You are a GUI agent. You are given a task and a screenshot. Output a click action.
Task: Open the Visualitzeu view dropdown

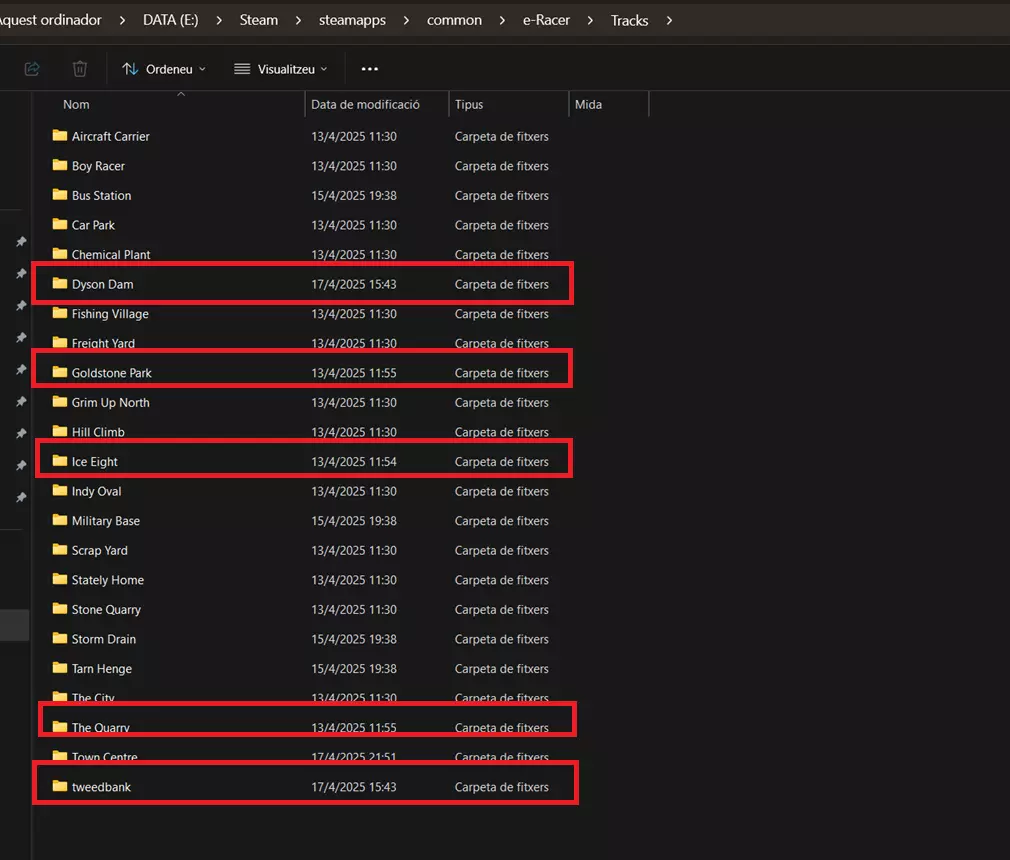281,69
